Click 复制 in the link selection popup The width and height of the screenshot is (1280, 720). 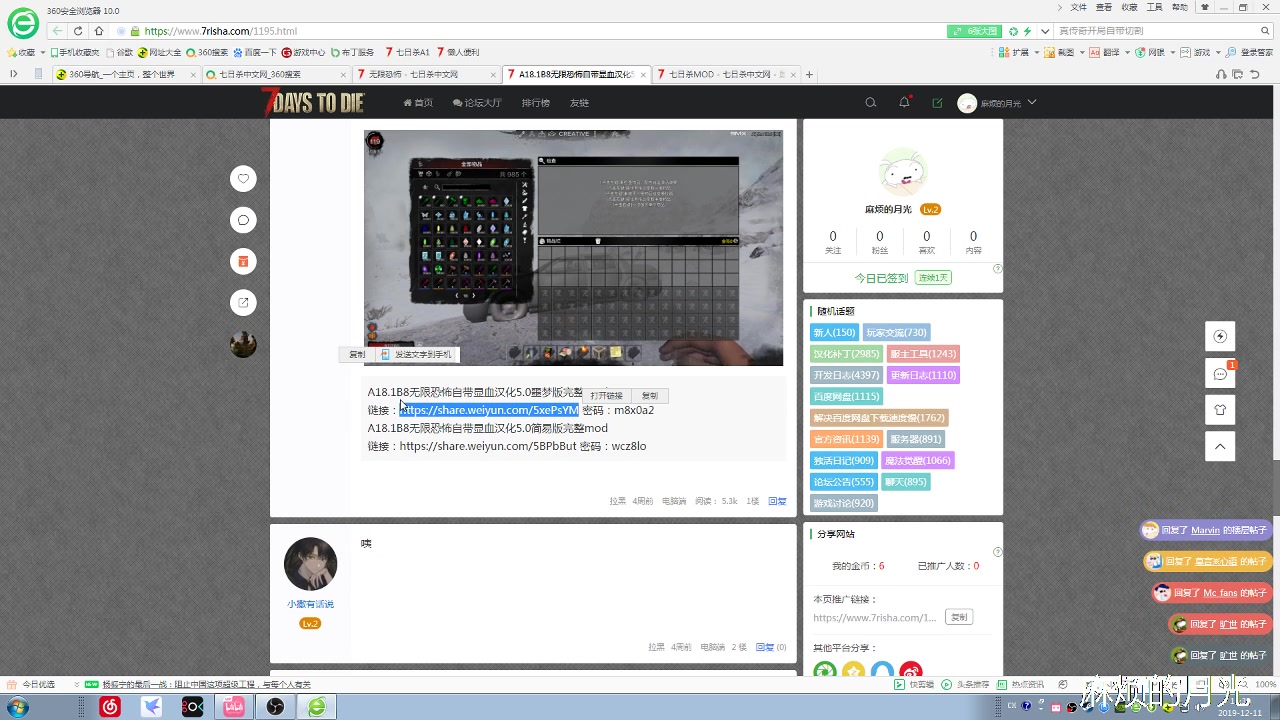coord(650,396)
